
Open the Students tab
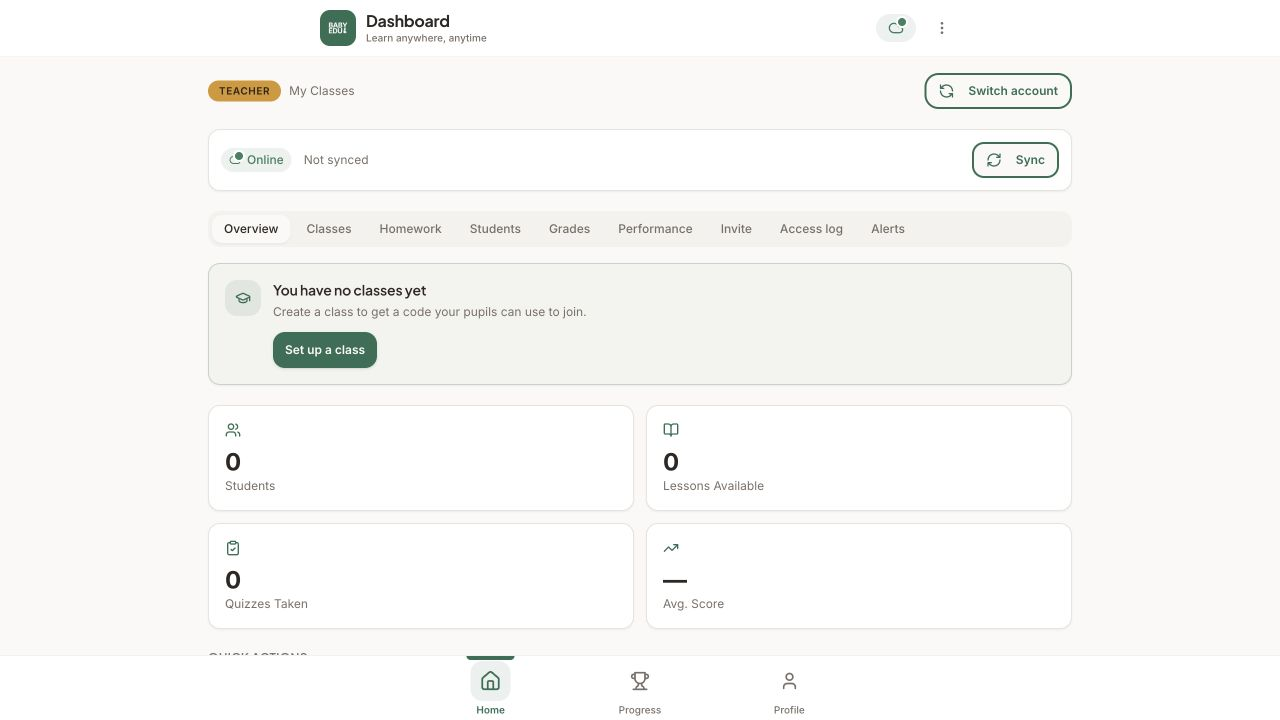[x=495, y=229]
